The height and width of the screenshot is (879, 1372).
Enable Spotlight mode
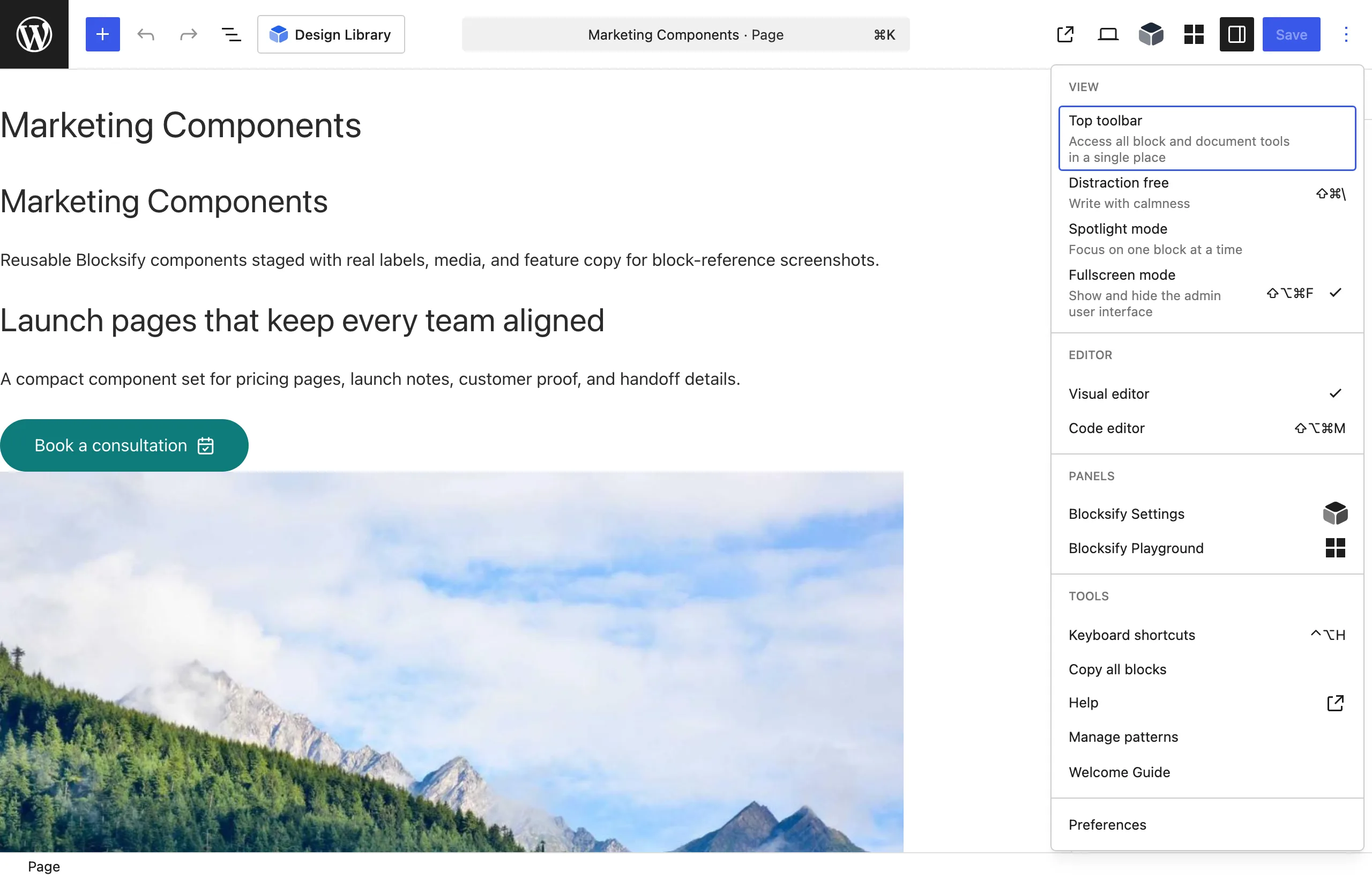pyautogui.click(x=1207, y=239)
